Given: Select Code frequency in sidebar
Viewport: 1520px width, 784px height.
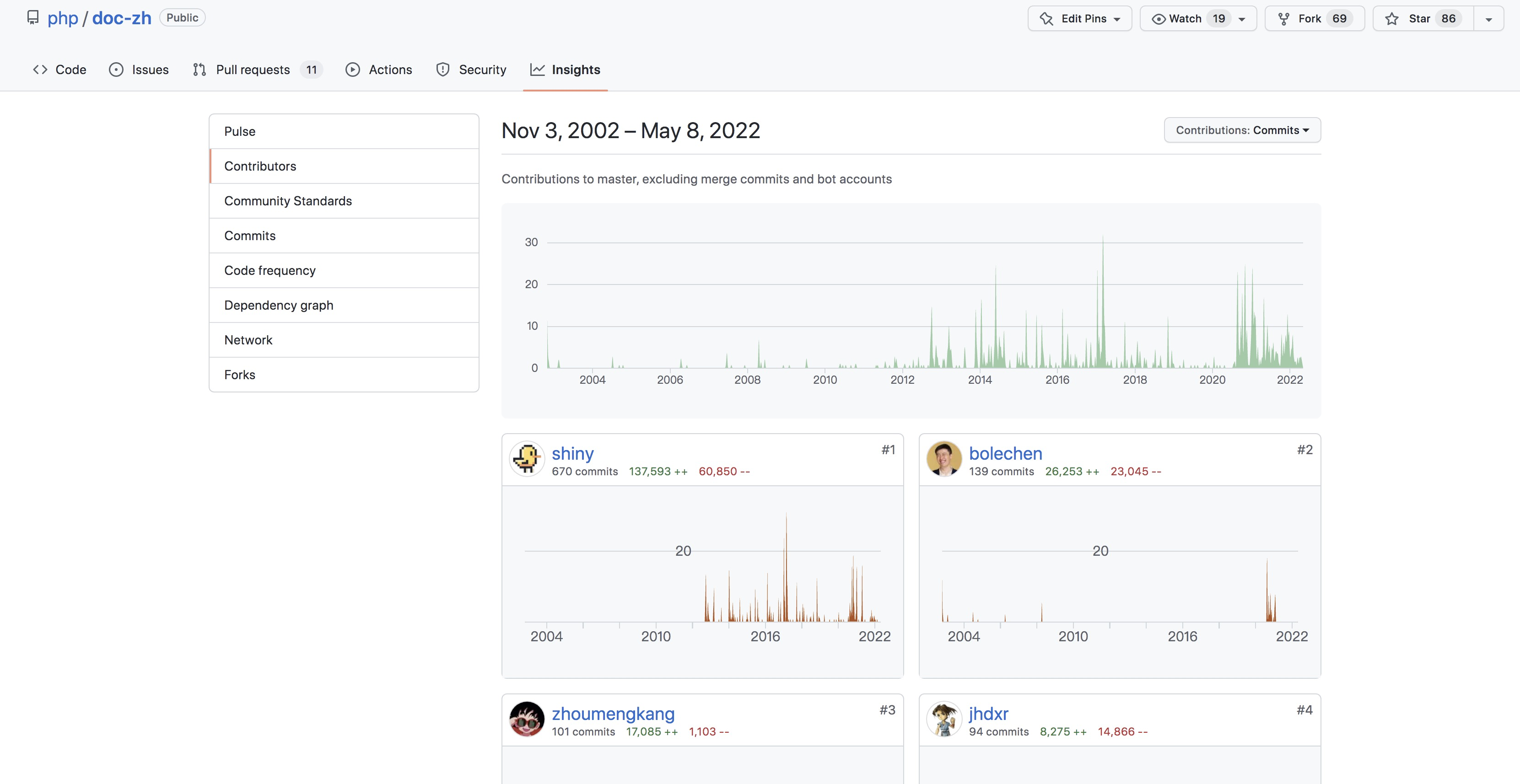Looking at the screenshot, I should (x=270, y=270).
